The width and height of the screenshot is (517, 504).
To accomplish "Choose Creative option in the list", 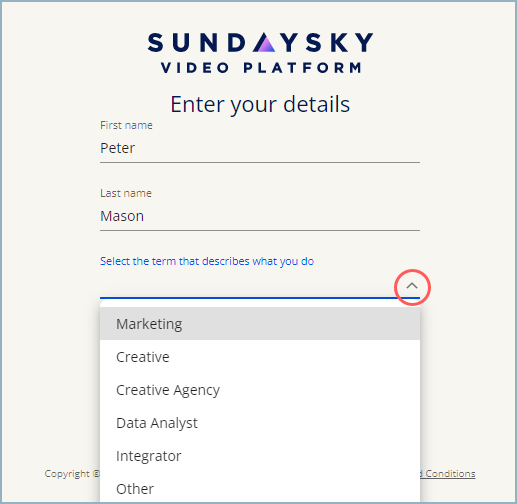I will point(260,357).
